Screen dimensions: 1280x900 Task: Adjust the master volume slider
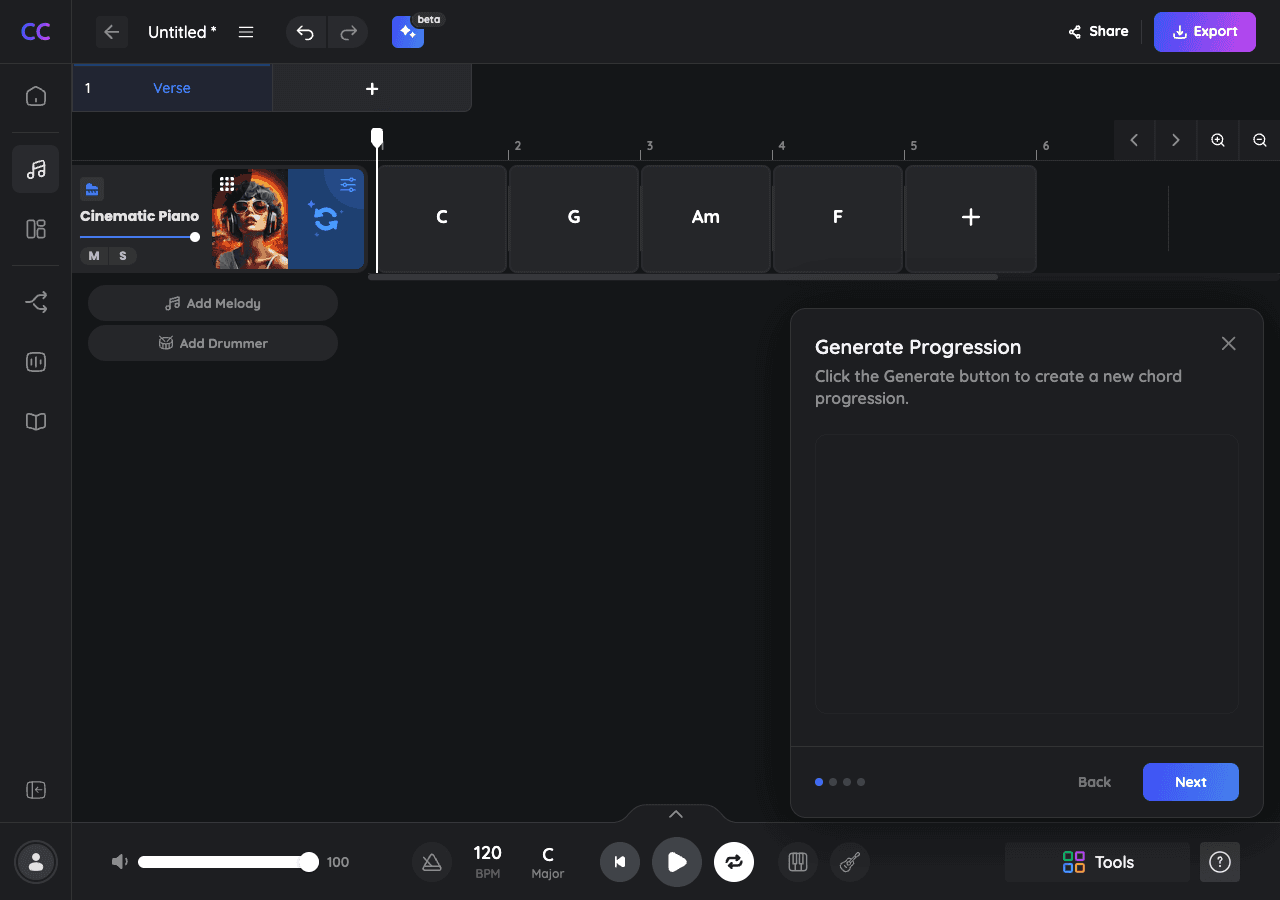click(x=228, y=862)
